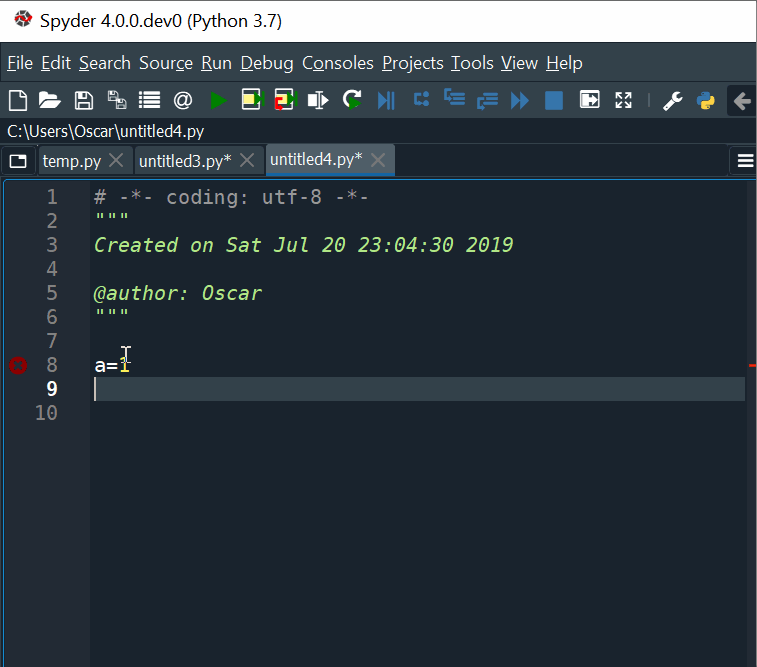The height and width of the screenshot is (667, 757).
Task: Run selection or current line icon
Action: (x=318, y=100)
